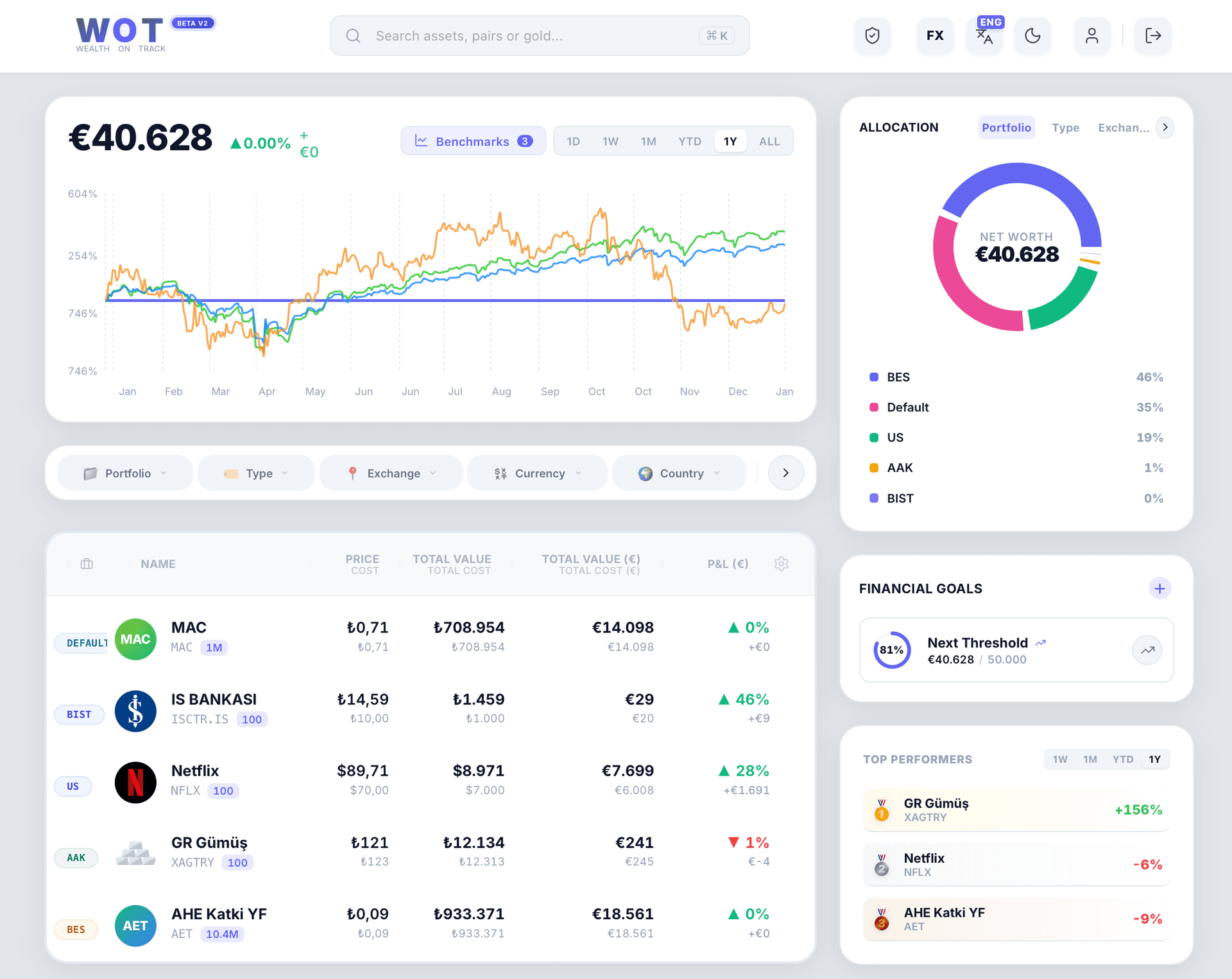This screenshot has width=1232, height=979.
Task: Click the search assets input field
Action: click(539, 35)
